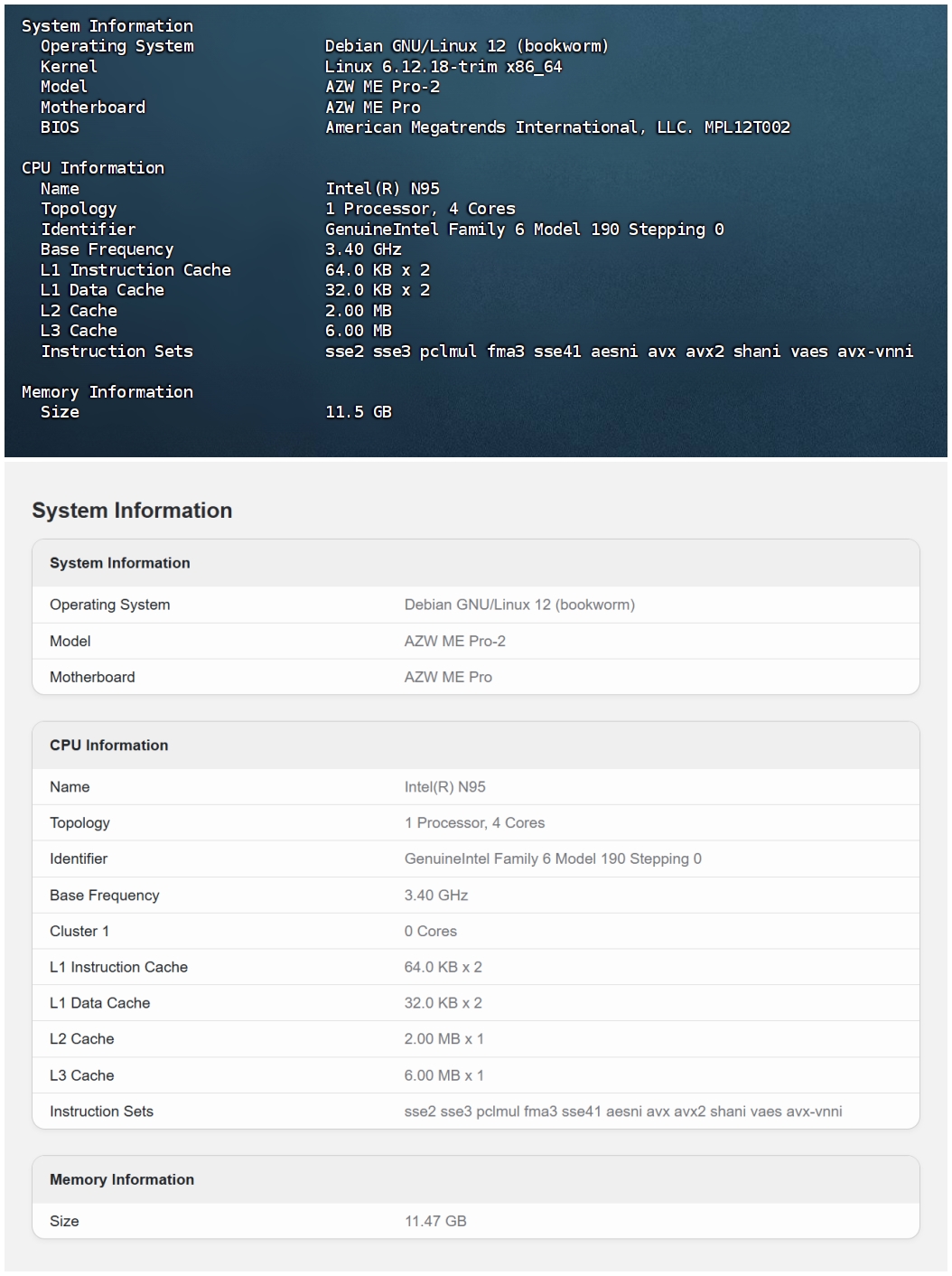This screenshot has width=952, height=1276.
Task: Click the Identifier row label in the table
Action: coord(79,859)
